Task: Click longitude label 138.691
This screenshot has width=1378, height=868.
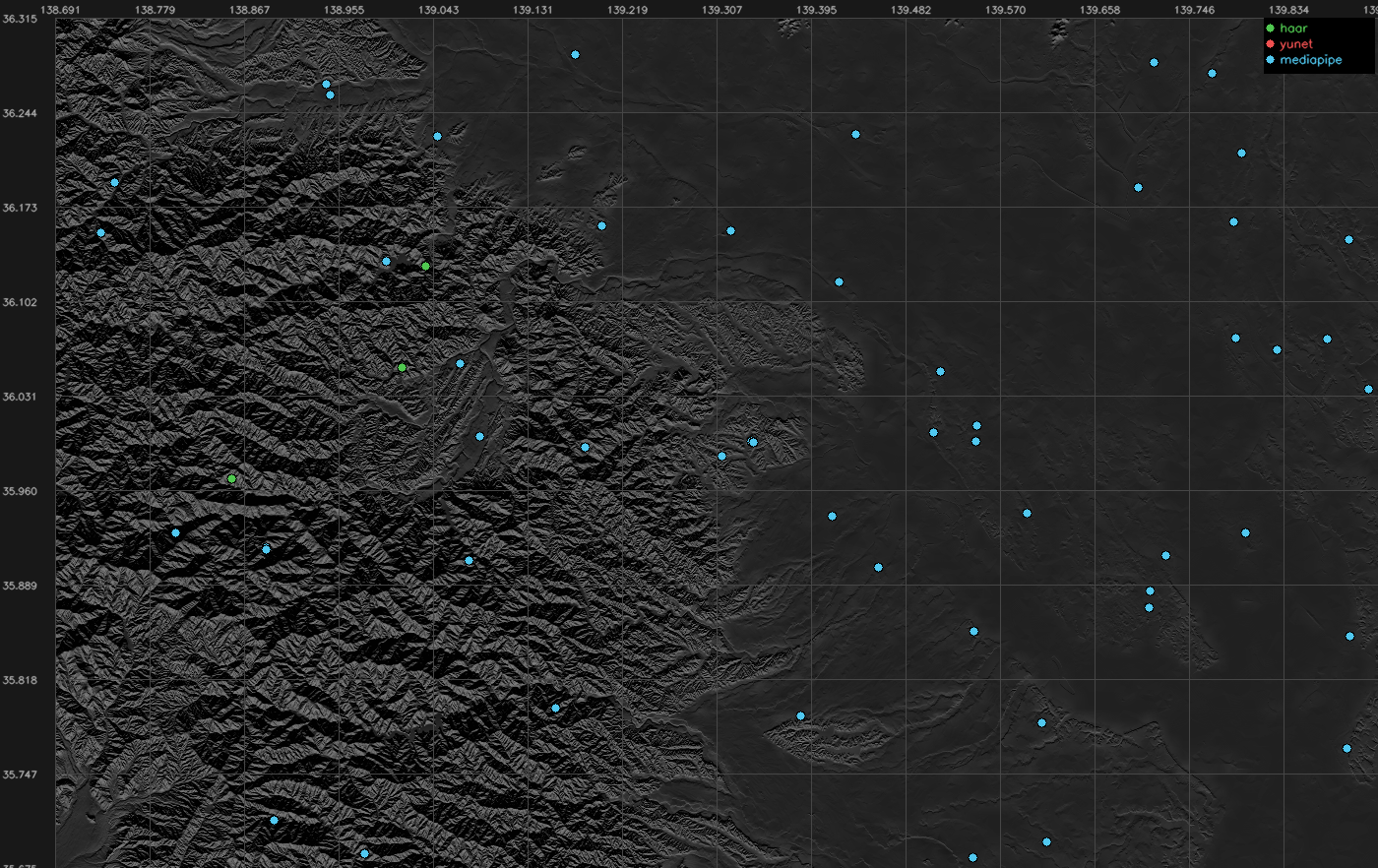Action: click(61, 10)
